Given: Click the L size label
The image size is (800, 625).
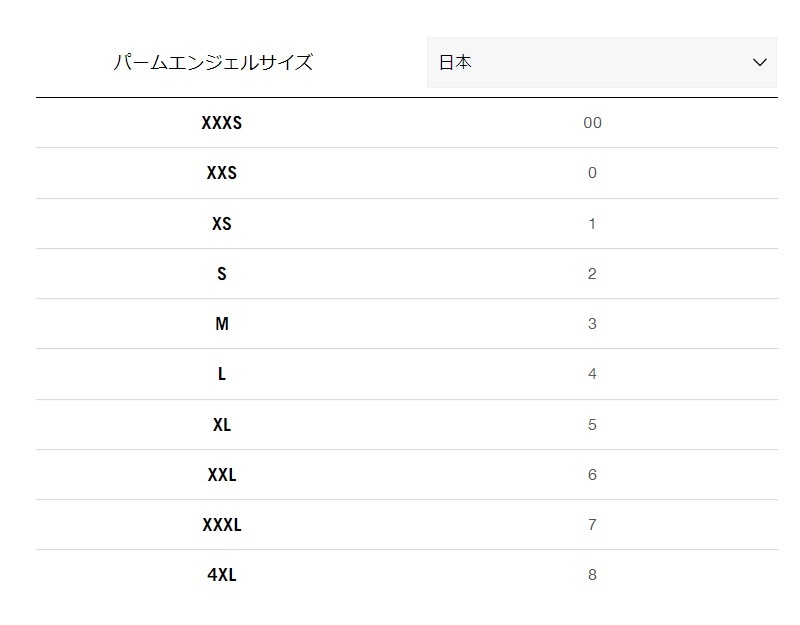Looking at the screenshot, I should [x=221, y=374].
